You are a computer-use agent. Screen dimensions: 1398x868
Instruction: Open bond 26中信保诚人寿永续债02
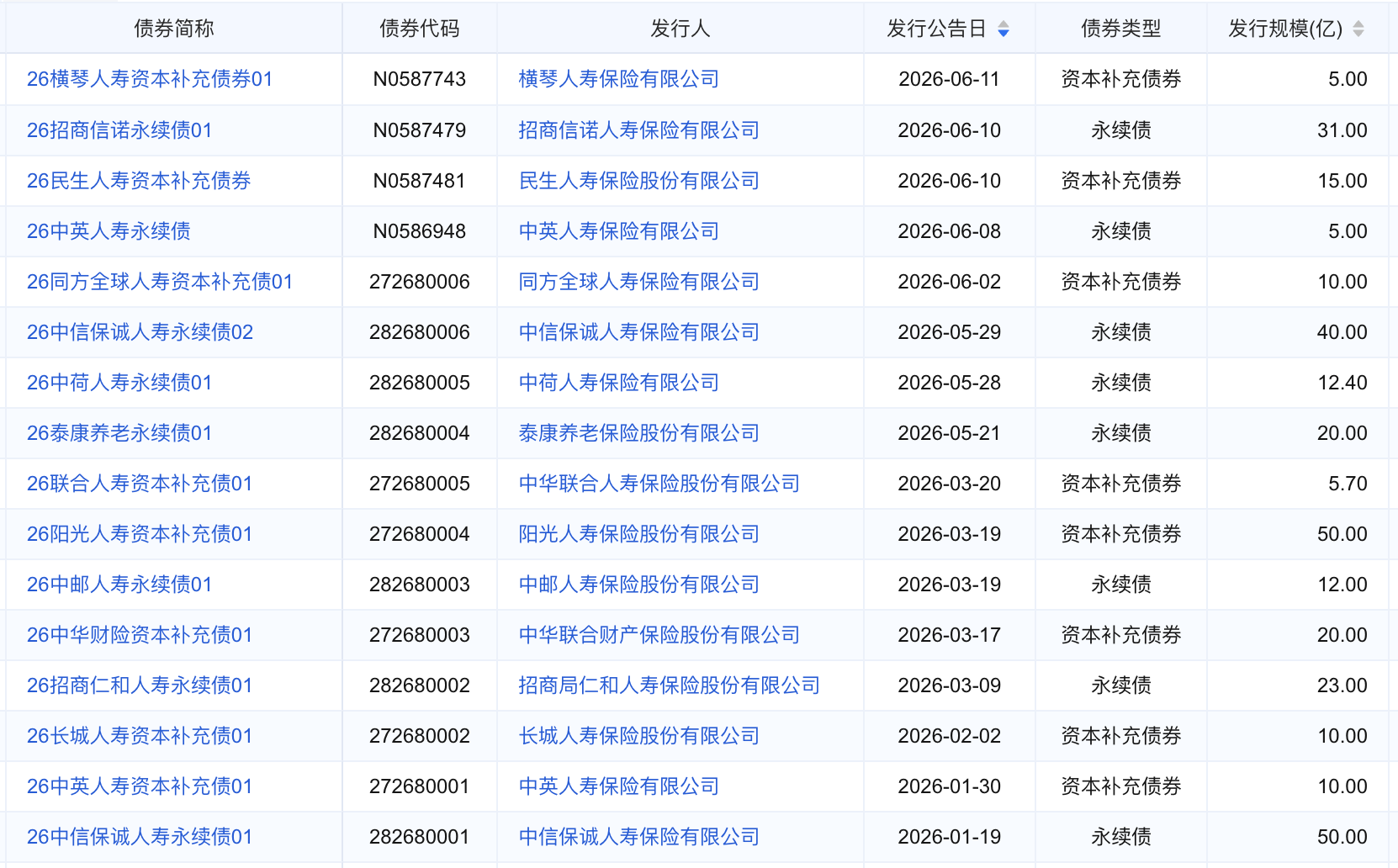point(140,332)
